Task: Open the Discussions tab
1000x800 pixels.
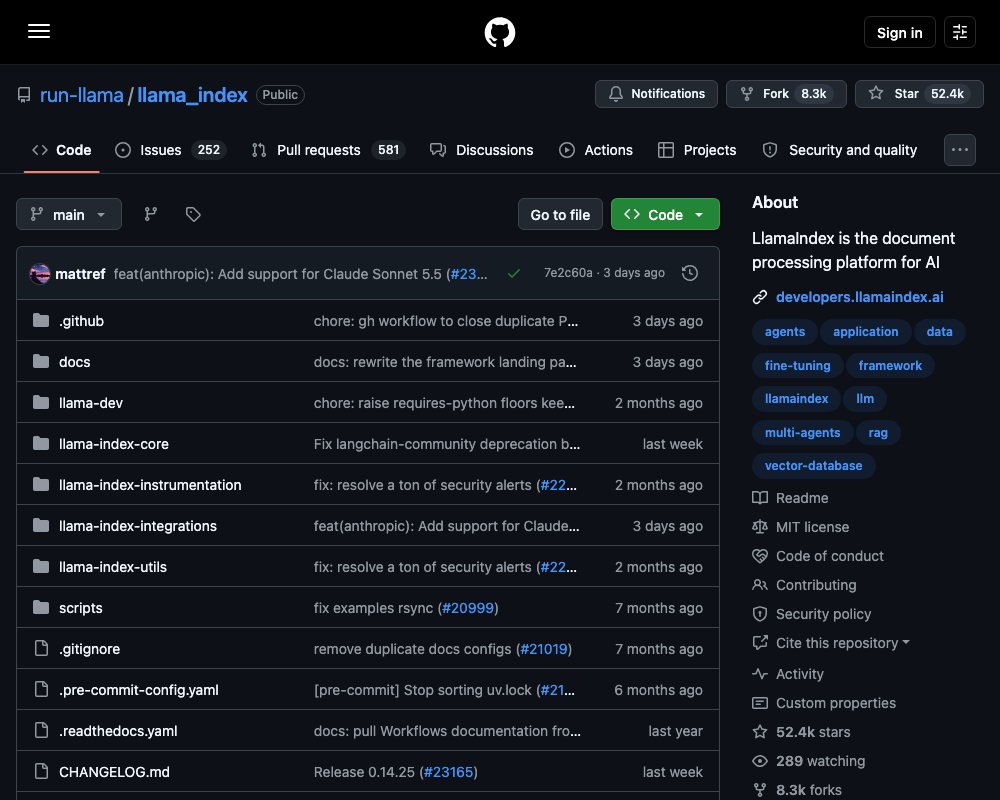Action: point(482,150)
